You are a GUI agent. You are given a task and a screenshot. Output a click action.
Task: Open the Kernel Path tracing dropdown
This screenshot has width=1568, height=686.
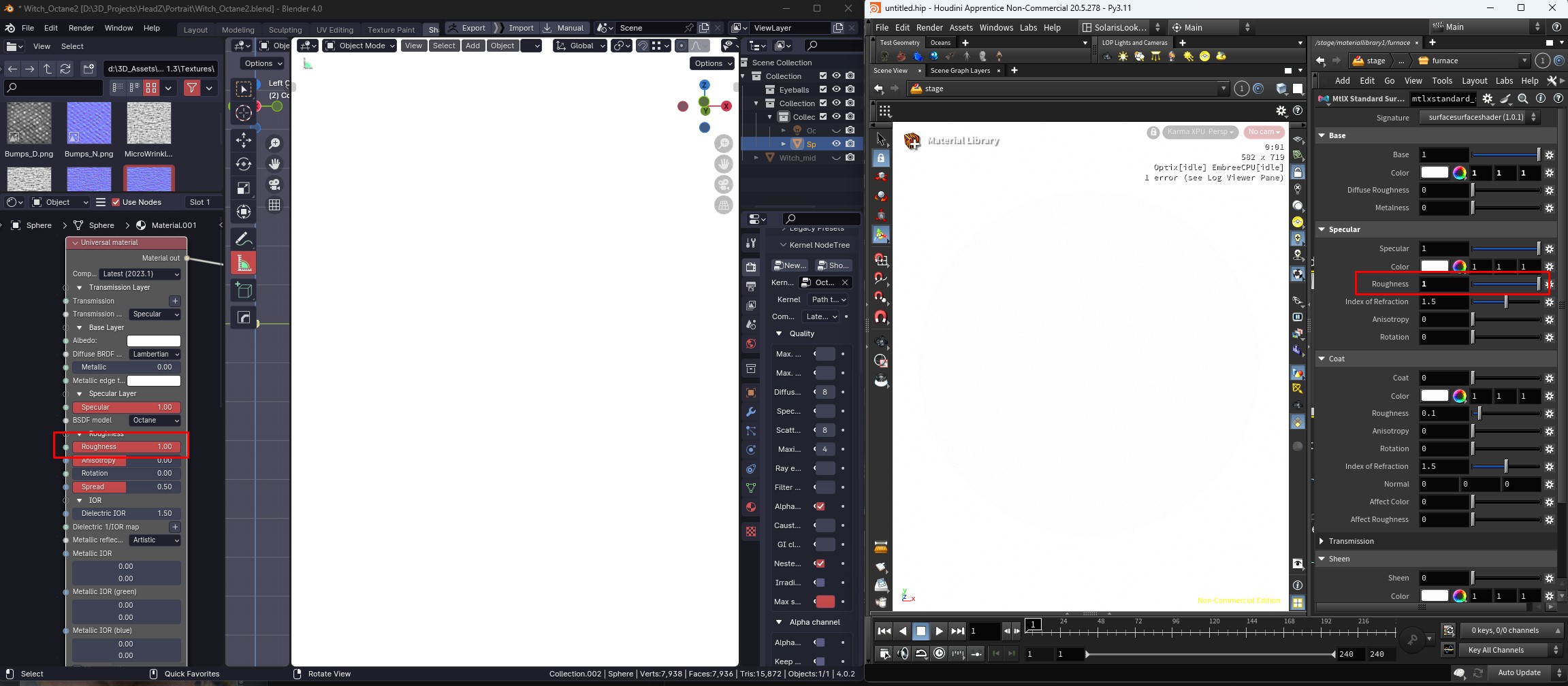828,299
